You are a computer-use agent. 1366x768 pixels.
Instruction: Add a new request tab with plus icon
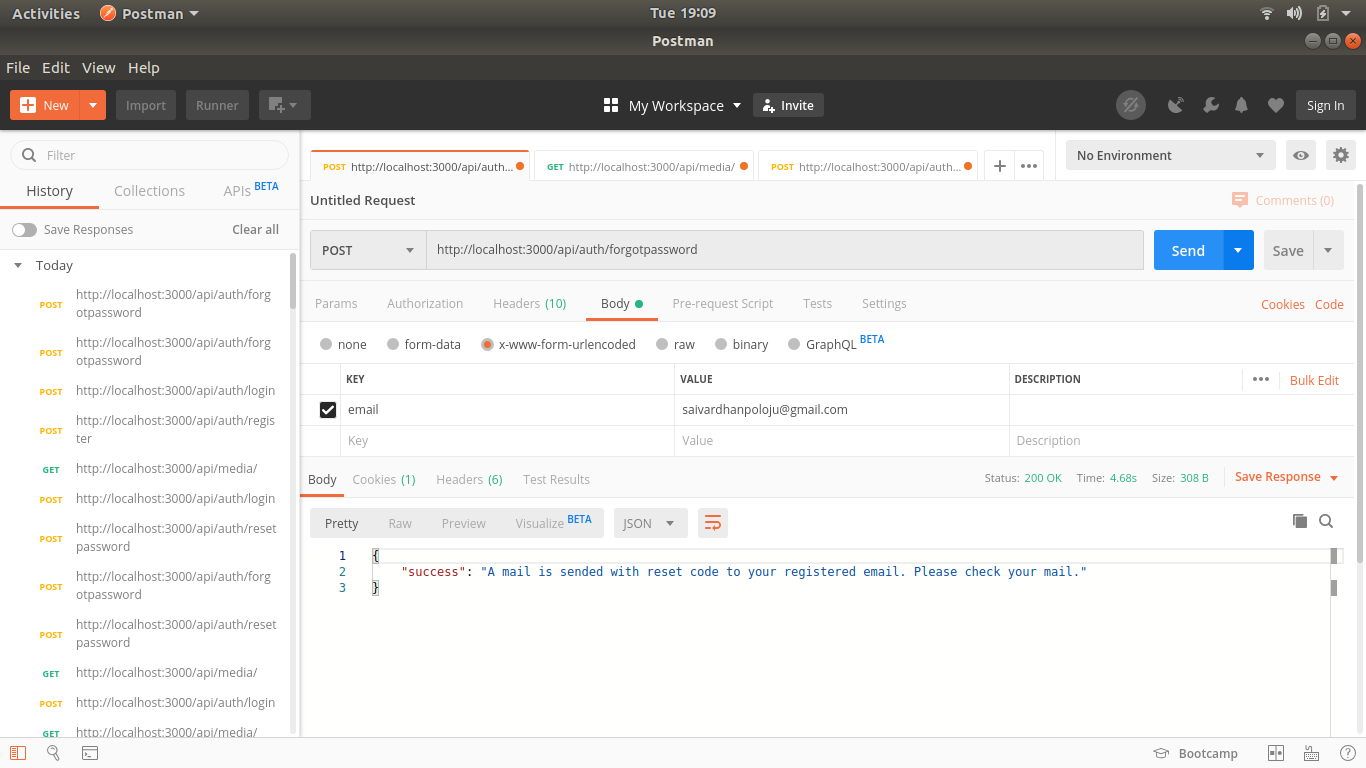[1000, 167]
